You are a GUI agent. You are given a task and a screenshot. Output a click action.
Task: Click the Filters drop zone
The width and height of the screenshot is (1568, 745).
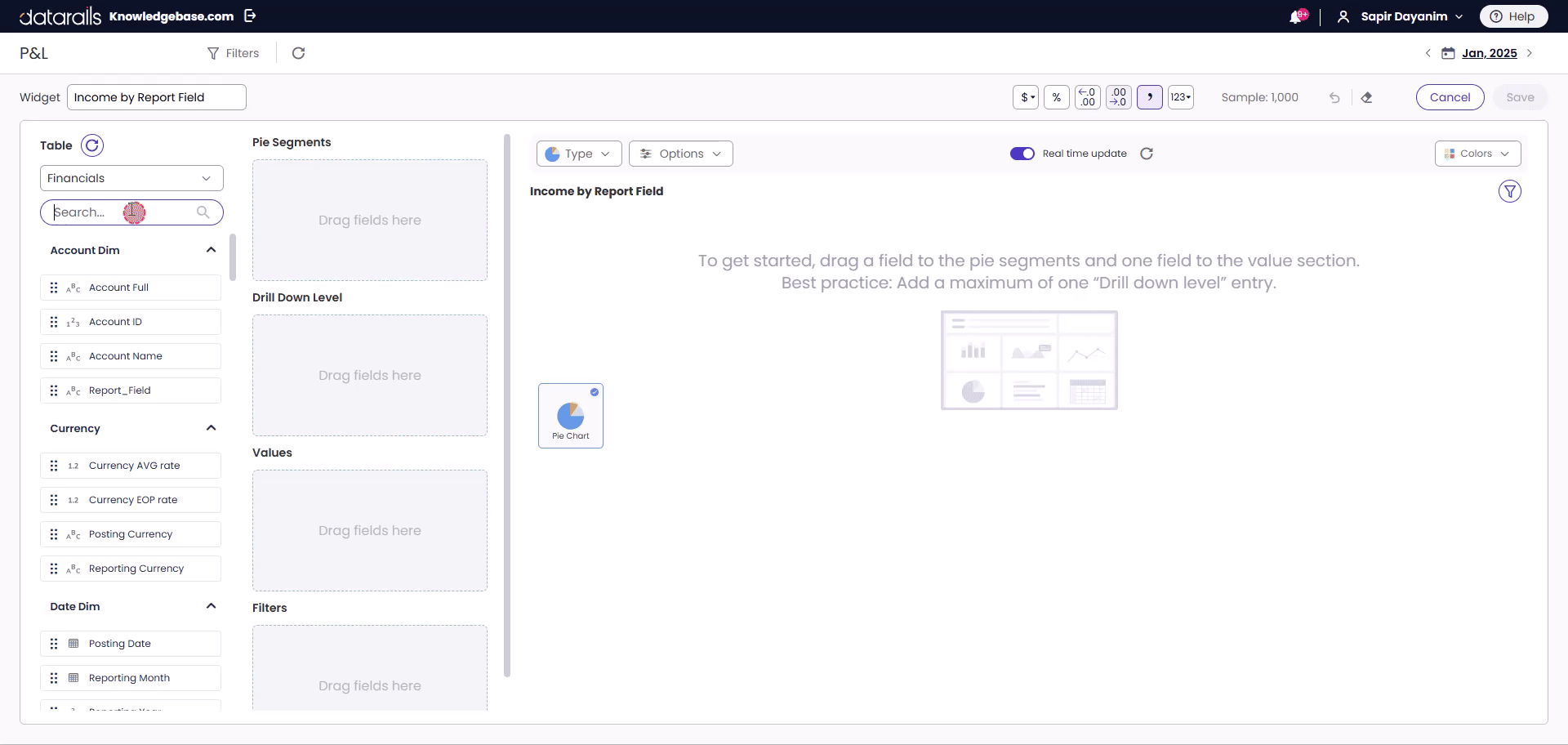[370, 668]
